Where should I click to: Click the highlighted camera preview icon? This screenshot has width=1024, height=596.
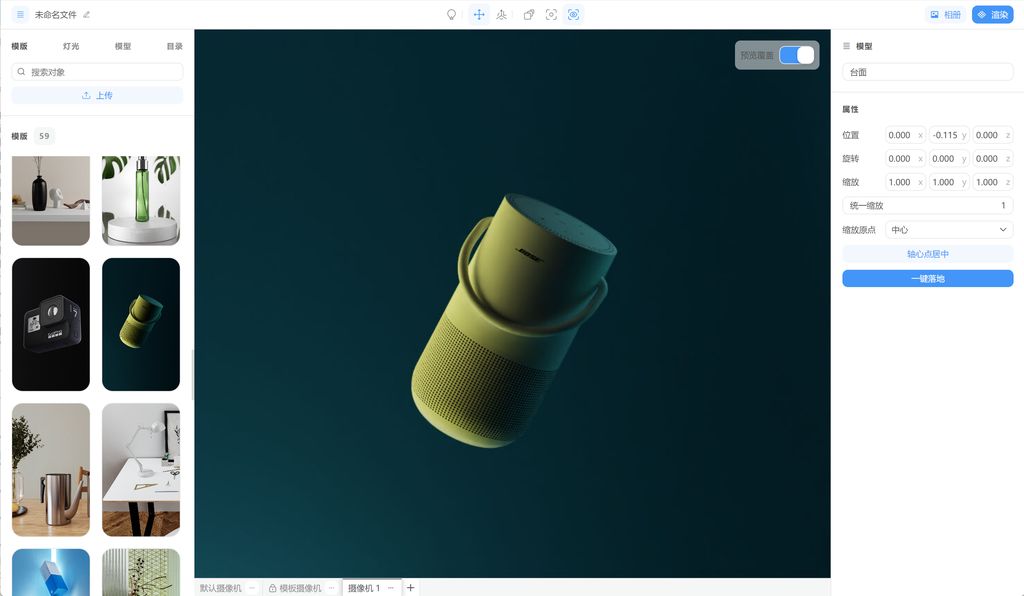tap(573, 15)
